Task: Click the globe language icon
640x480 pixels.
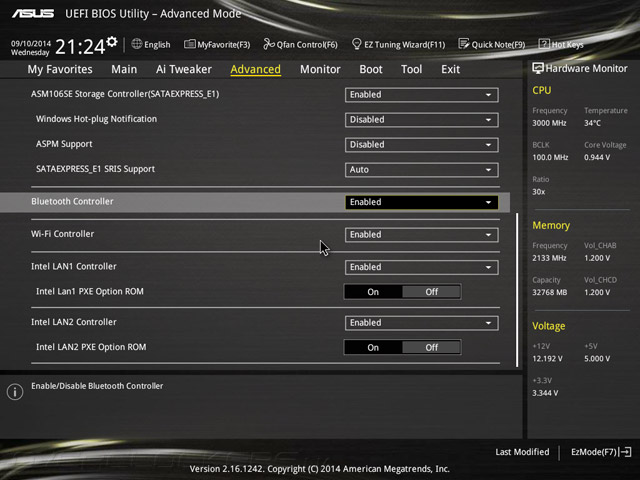Action: point(137,44)
